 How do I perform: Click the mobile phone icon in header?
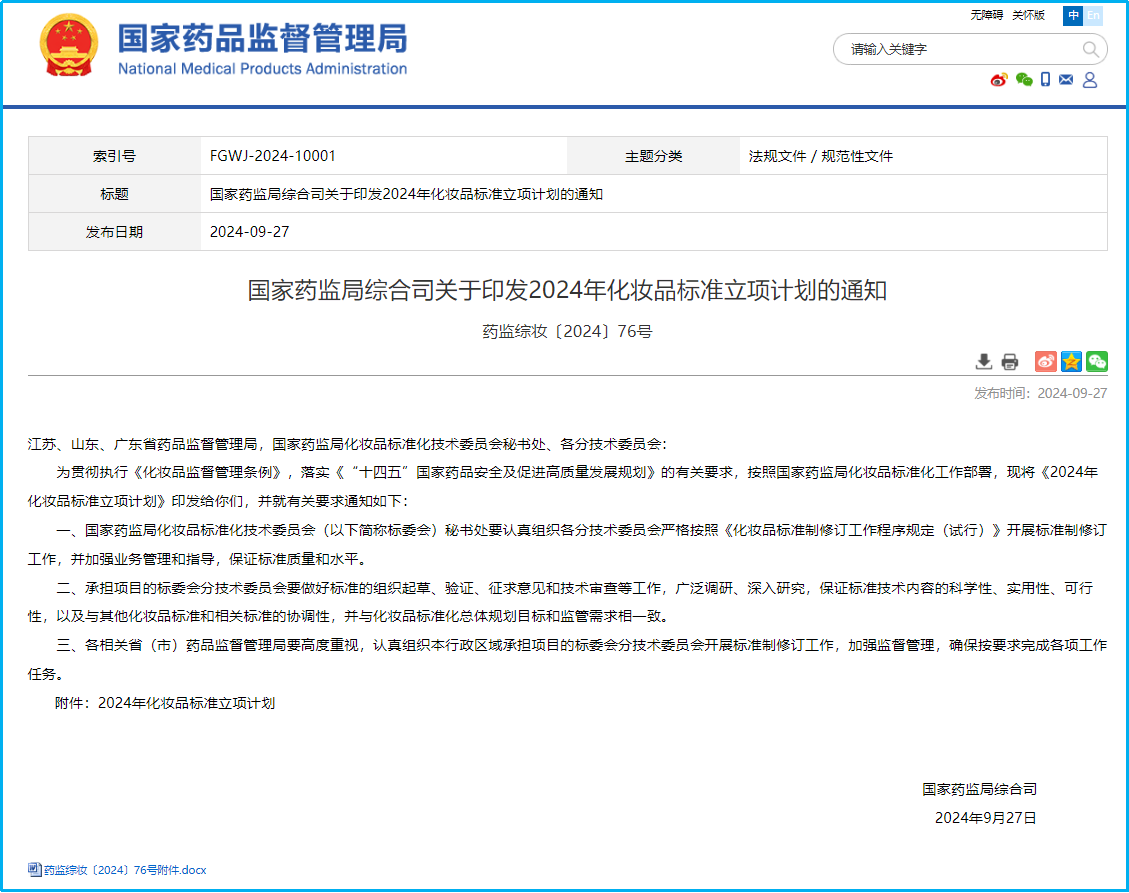point(1045,79)
